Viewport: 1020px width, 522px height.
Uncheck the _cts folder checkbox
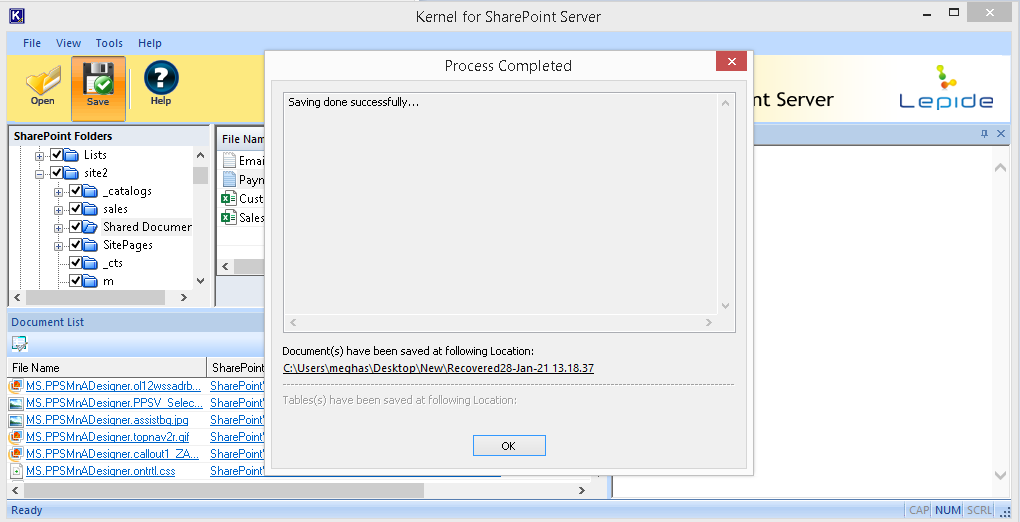pos(75,263)
